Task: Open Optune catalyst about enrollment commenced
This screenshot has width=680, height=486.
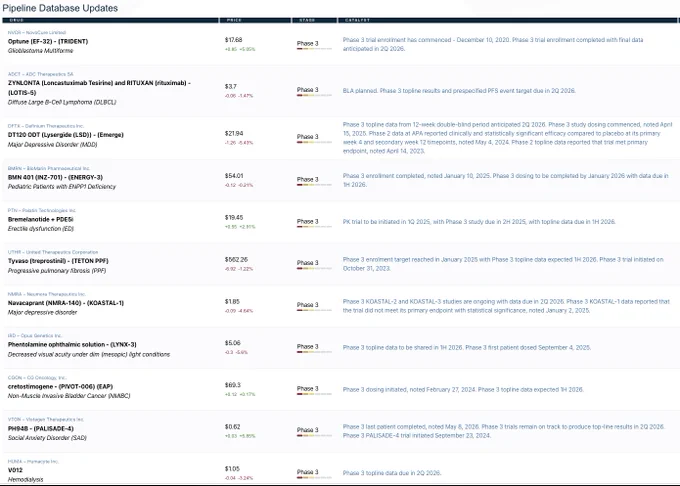Action: pos(493,44)
